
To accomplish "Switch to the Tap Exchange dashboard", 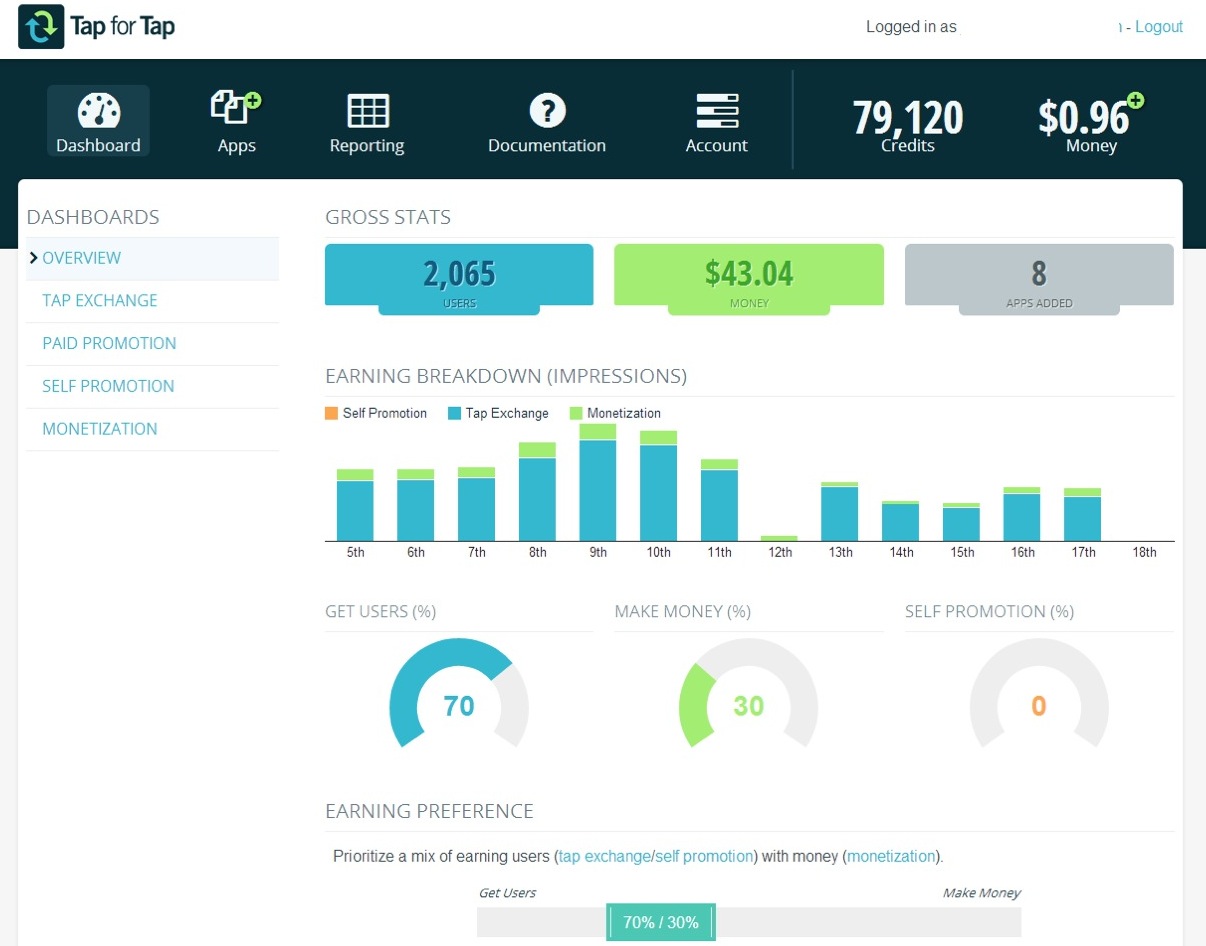I will [x=100, y=300].
